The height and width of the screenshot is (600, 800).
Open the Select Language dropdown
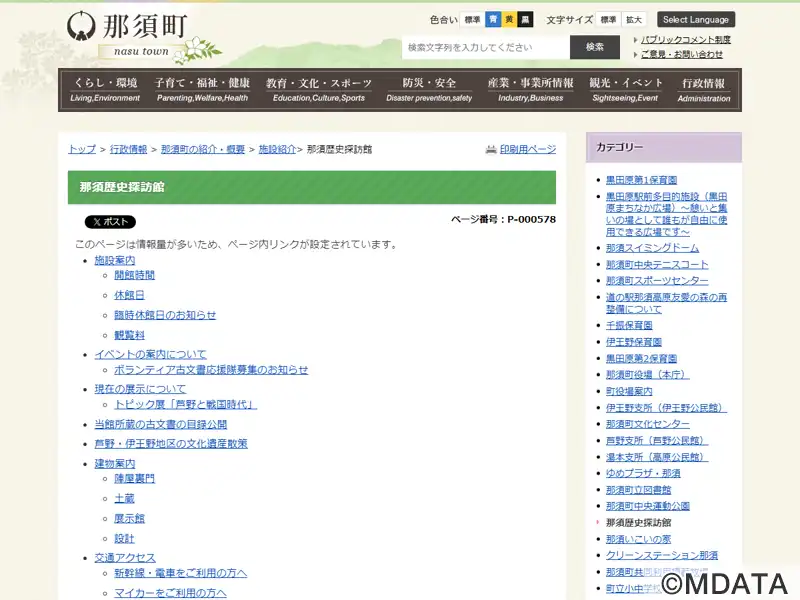[696, 19]
